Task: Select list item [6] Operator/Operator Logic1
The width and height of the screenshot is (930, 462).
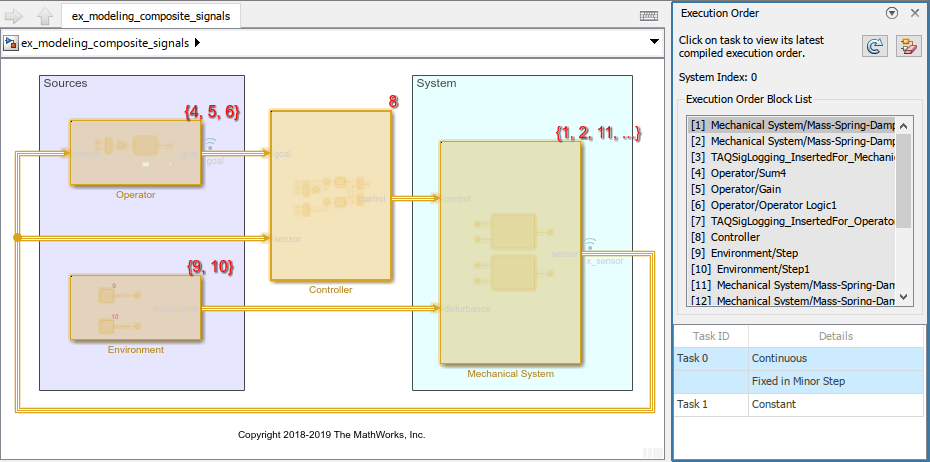Action: tap(792, 205)
